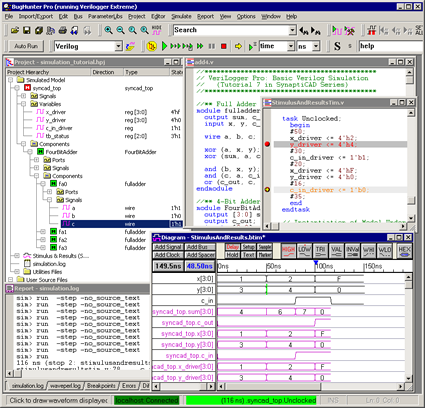Image resolution: width=425 pixels, height=408 pixels.
Task: Toggle the Delay parameter button in Diagram
Action: pos(232,247)
